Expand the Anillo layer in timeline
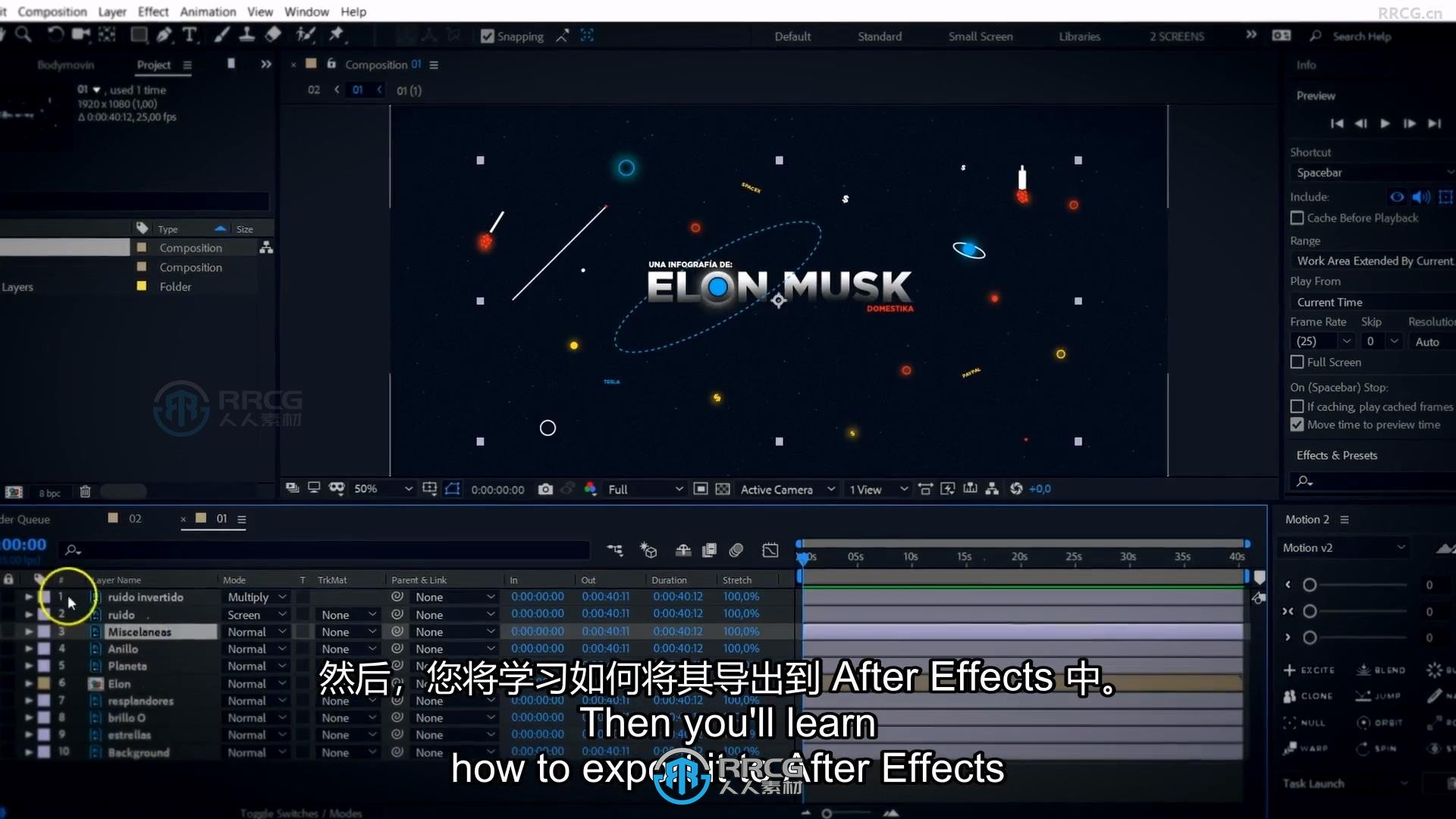 [x=28, y=649]
